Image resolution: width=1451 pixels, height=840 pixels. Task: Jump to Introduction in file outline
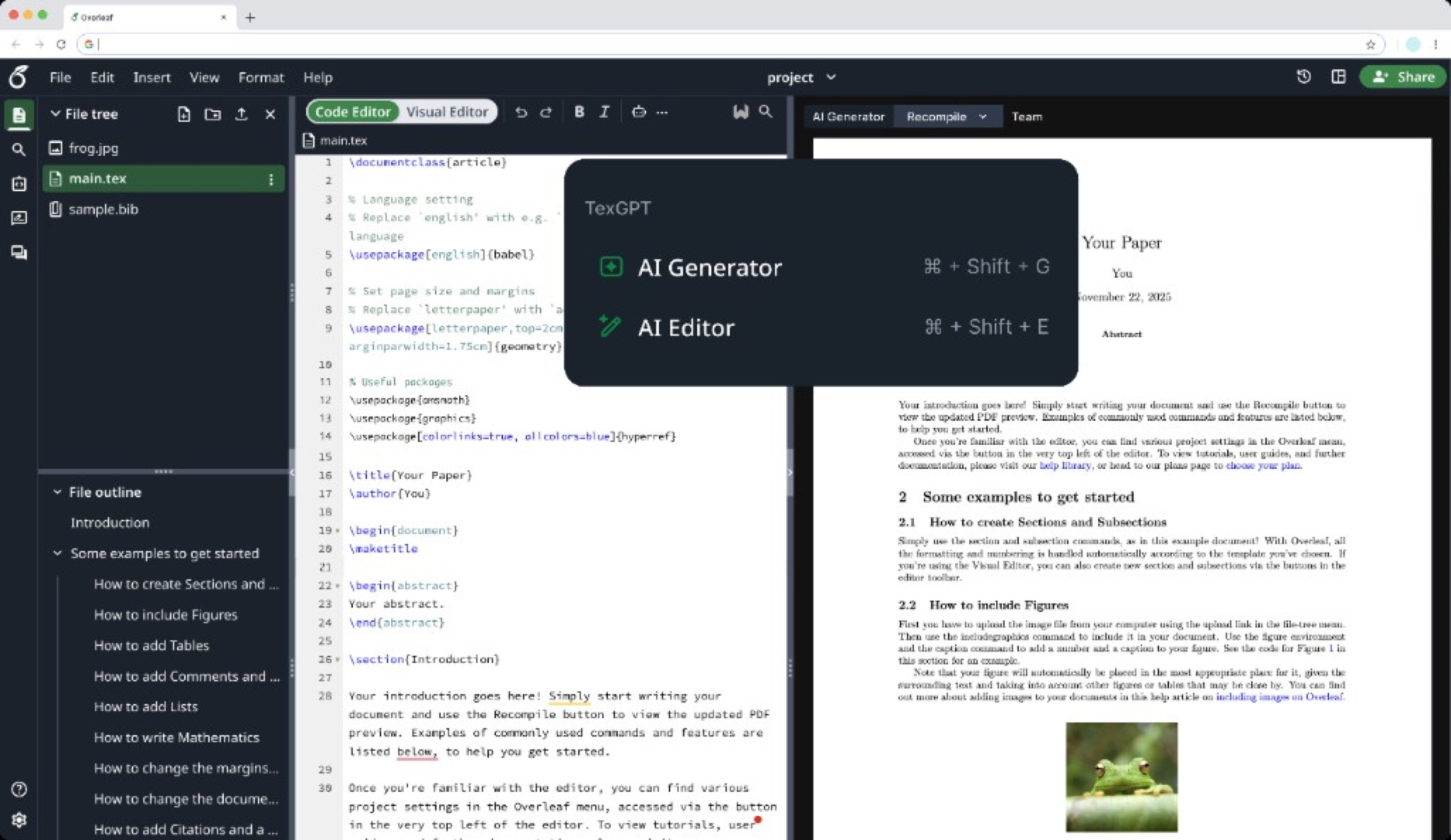click(110, 523)
